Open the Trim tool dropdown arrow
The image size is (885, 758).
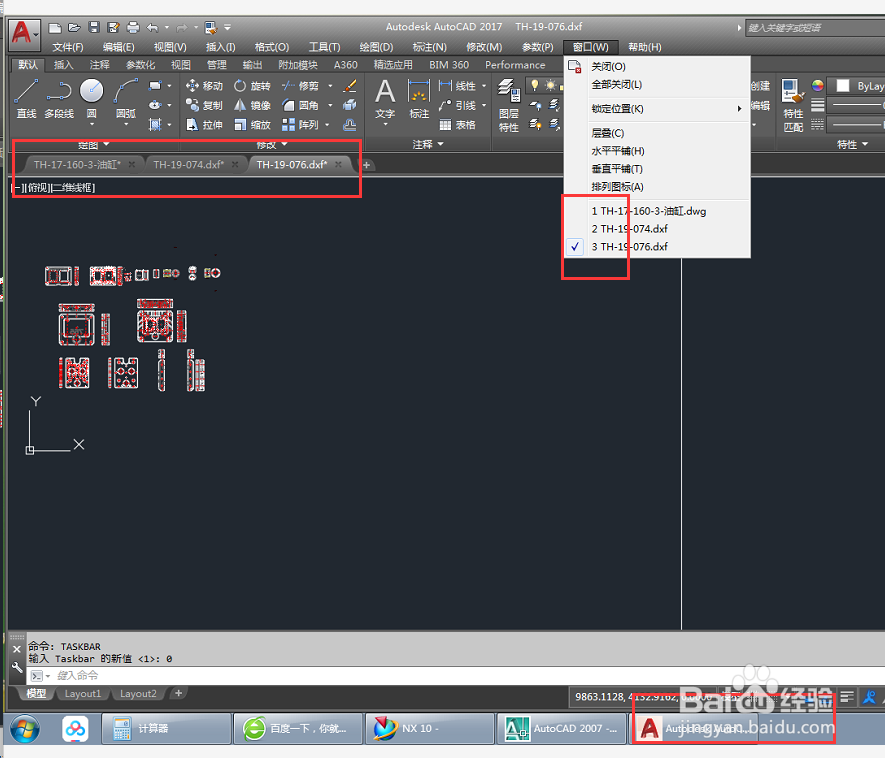[x=331, y=86]
